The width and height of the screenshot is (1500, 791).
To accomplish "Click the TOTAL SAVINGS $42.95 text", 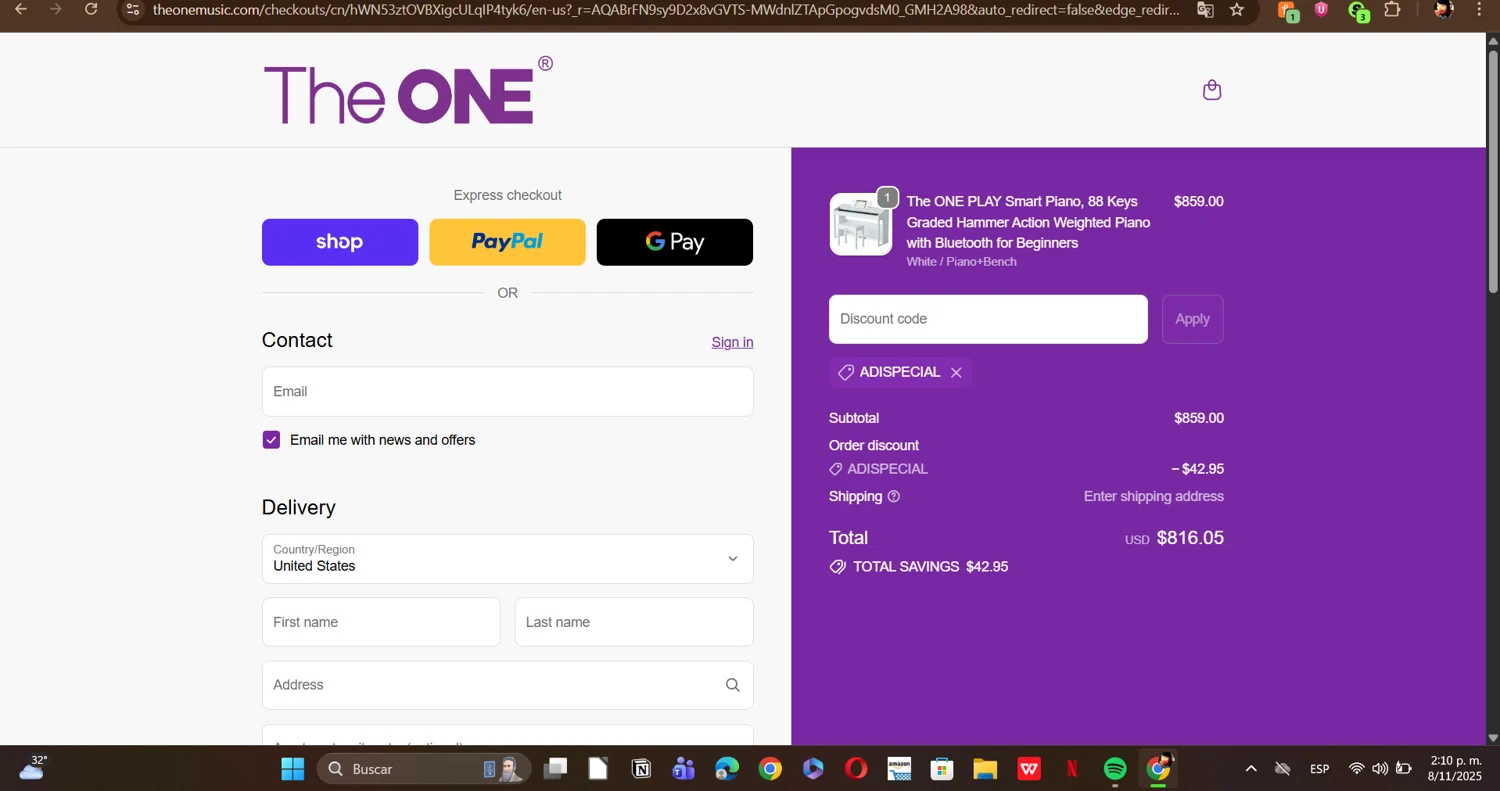I will [x=930, y=567].
